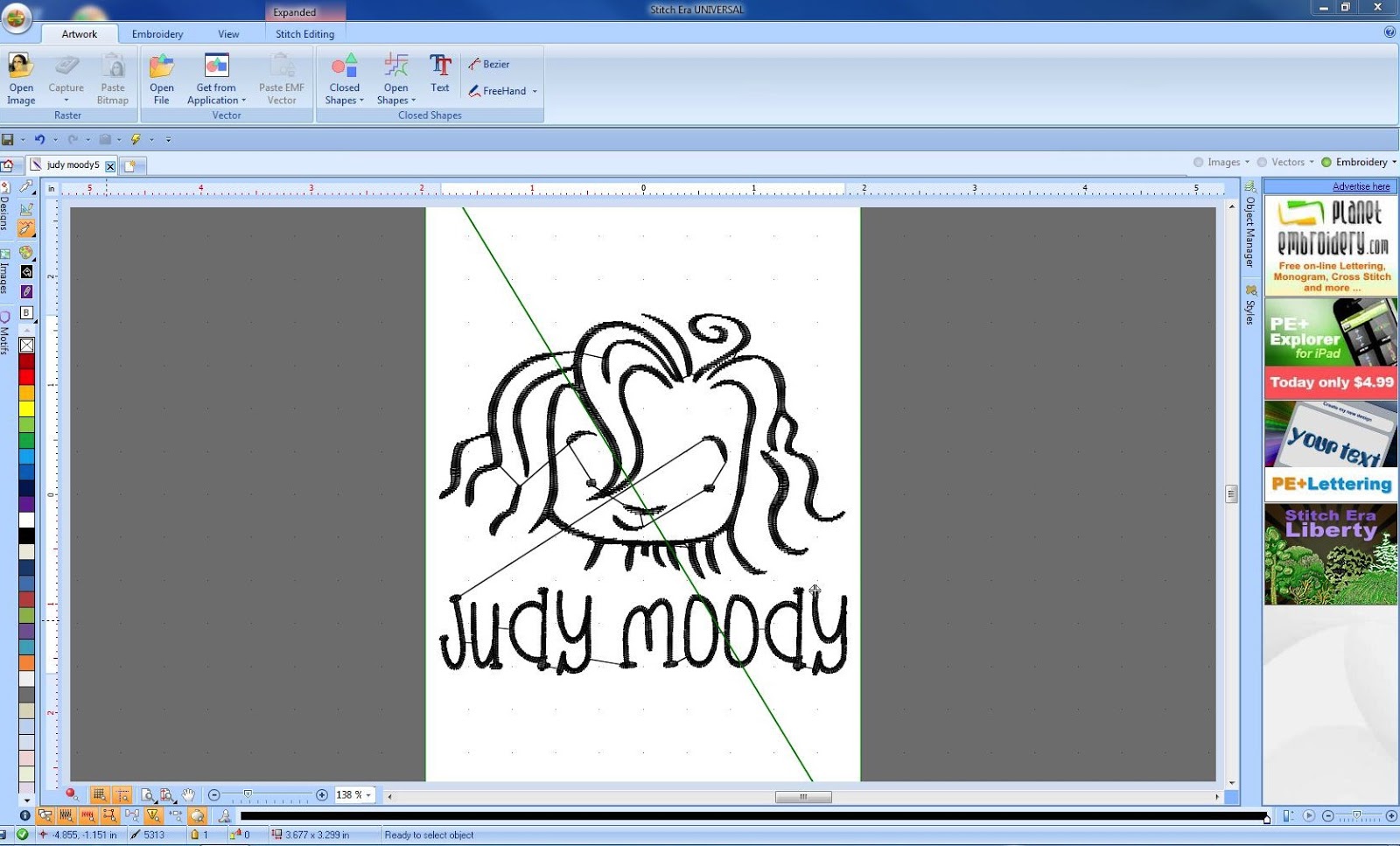This screenshot has height=846, width=1400.
Task: Select the shape editing tool with ruler icon
Action: point(27,208)
